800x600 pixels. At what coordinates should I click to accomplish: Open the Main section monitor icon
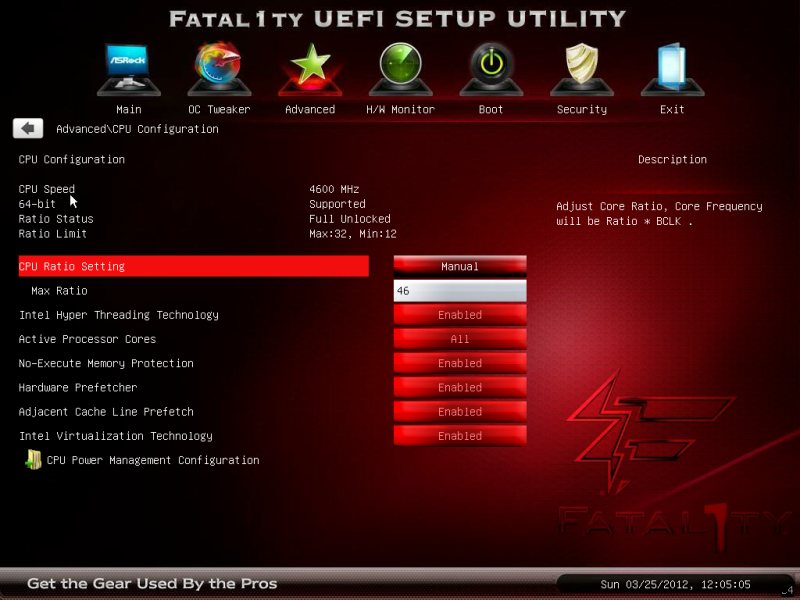pyautogui.click(x=129, y=69)
